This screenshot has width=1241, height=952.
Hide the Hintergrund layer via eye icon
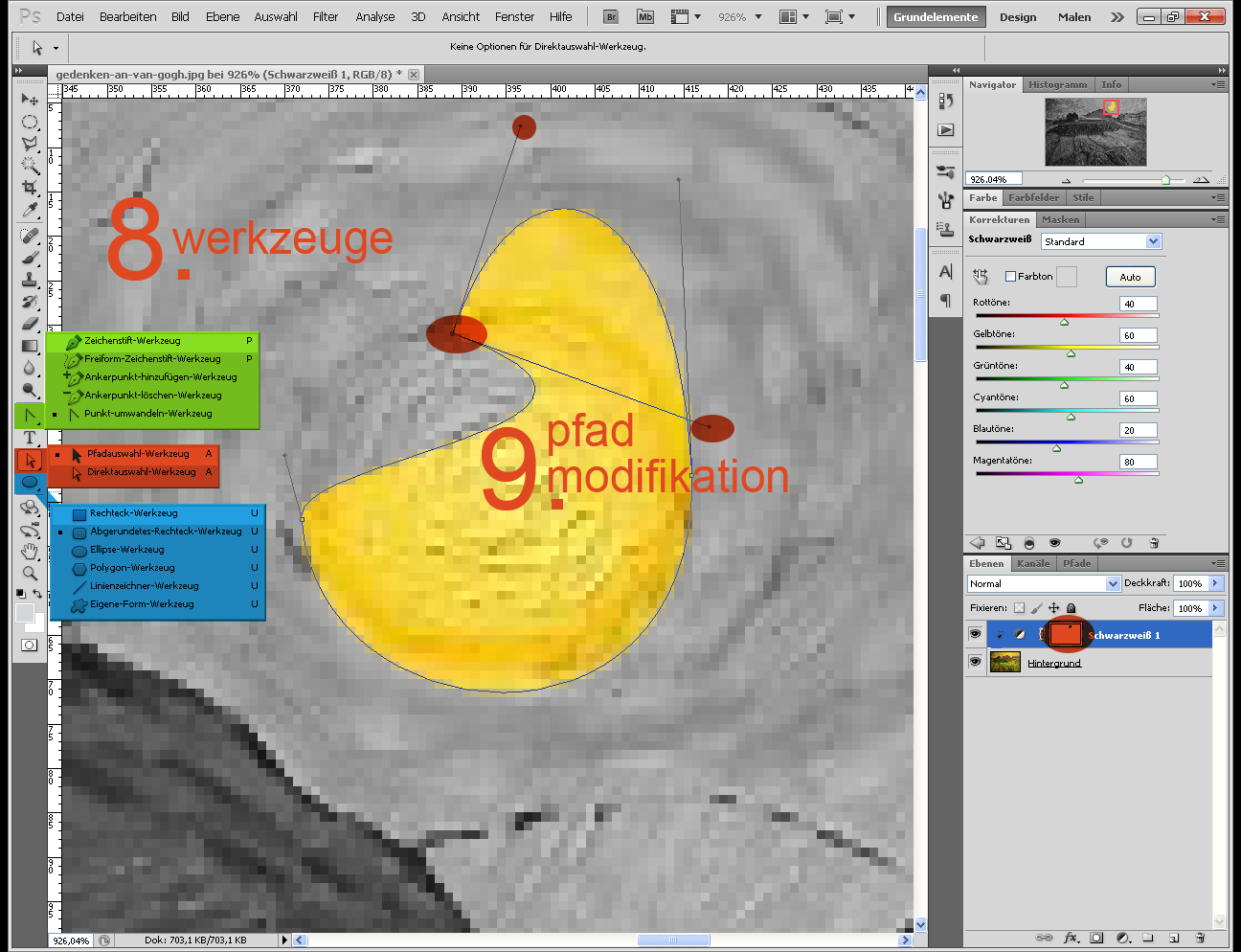point(975,662)
